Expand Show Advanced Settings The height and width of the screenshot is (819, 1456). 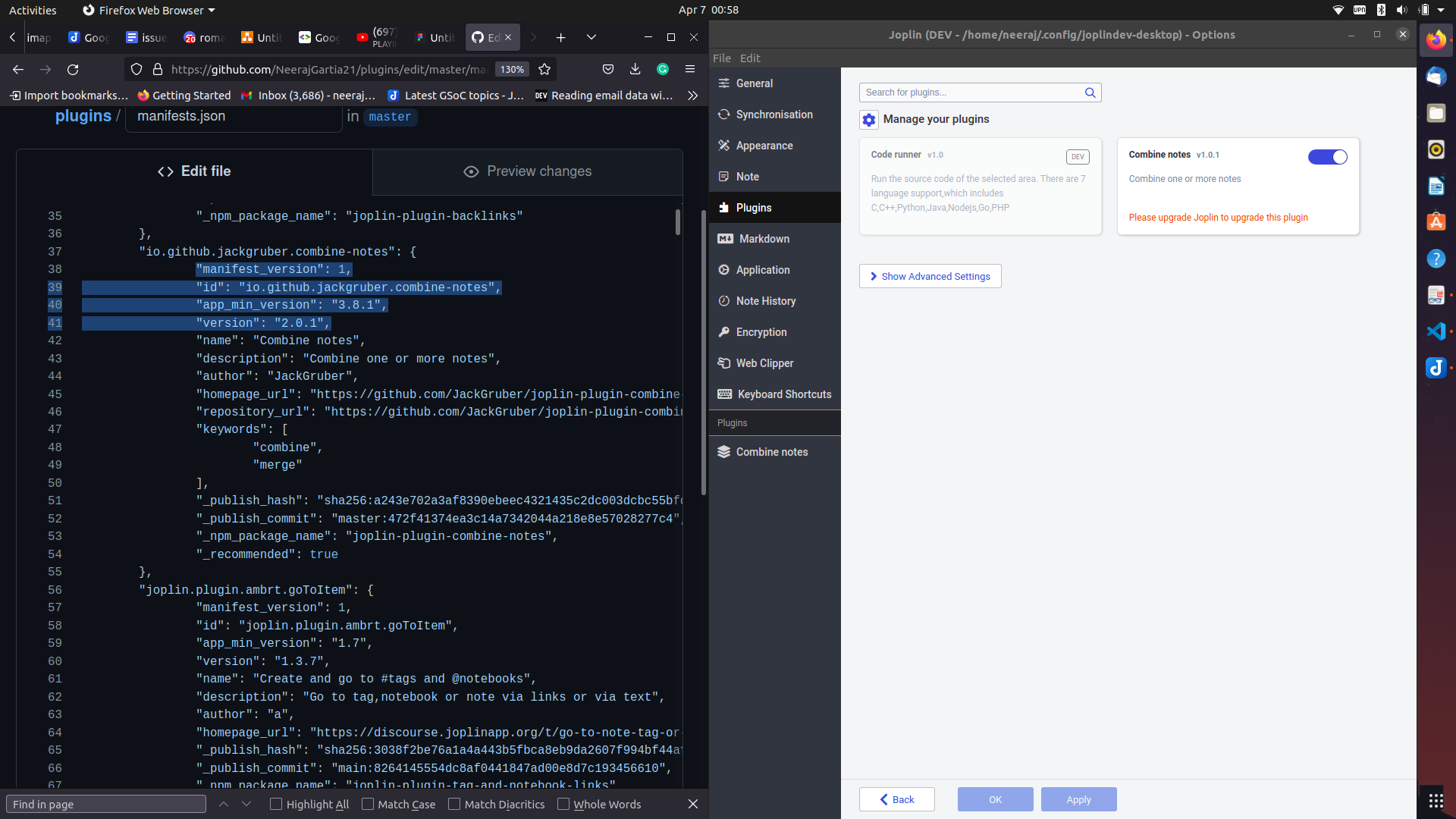[x=930, y=276]
